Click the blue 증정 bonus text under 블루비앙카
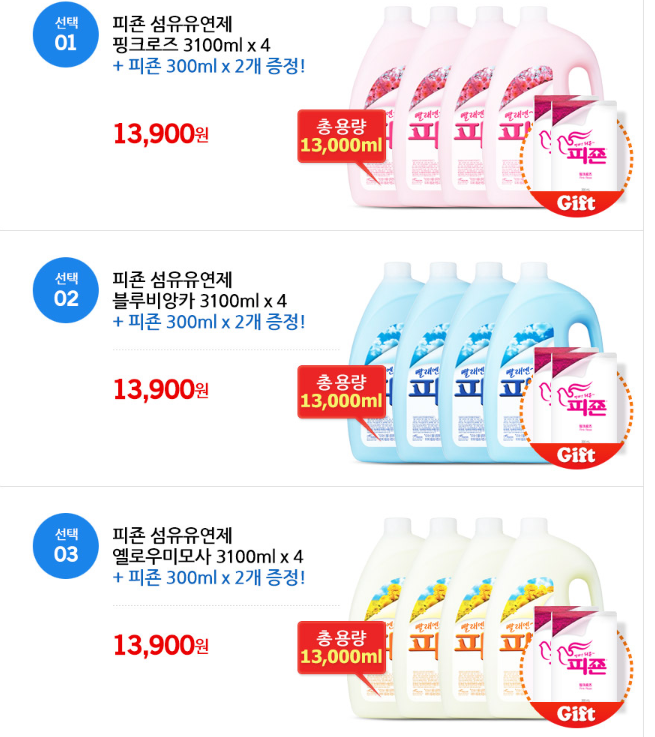The image size is (655, 737). pyautogui.click(x=209, y=322)
